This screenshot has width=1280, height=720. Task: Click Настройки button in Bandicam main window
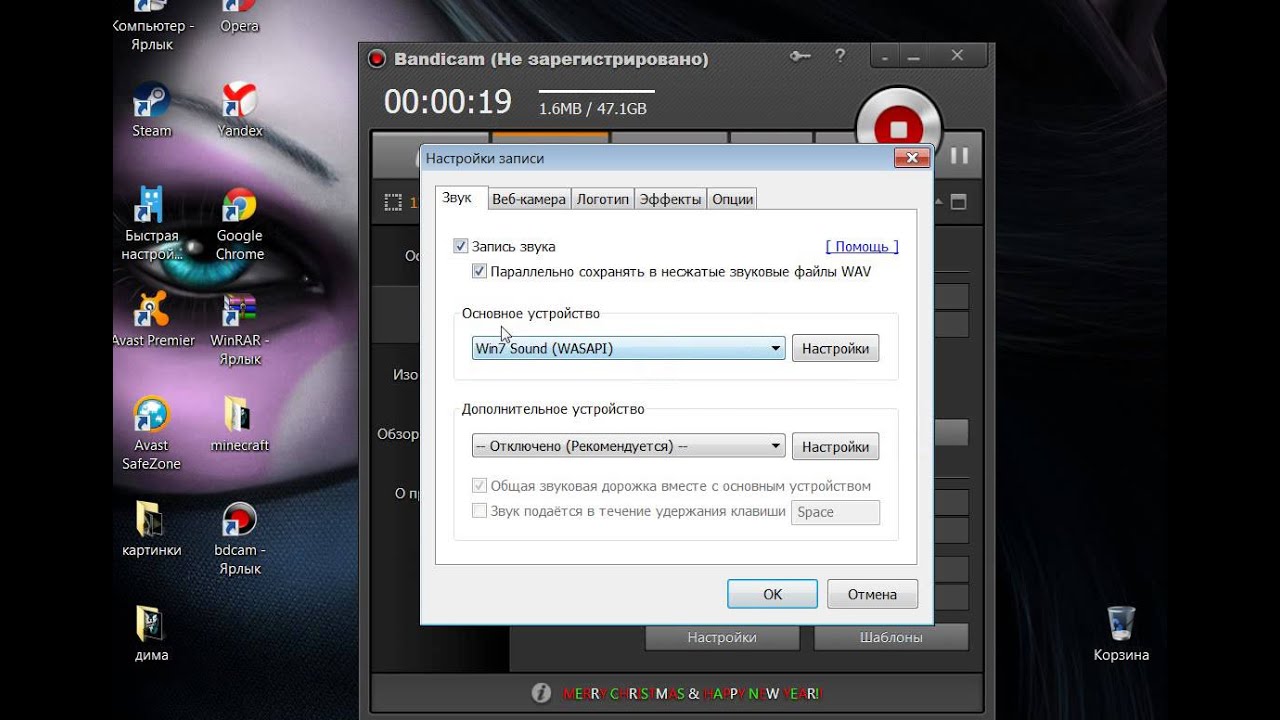[x=722, y=637]
